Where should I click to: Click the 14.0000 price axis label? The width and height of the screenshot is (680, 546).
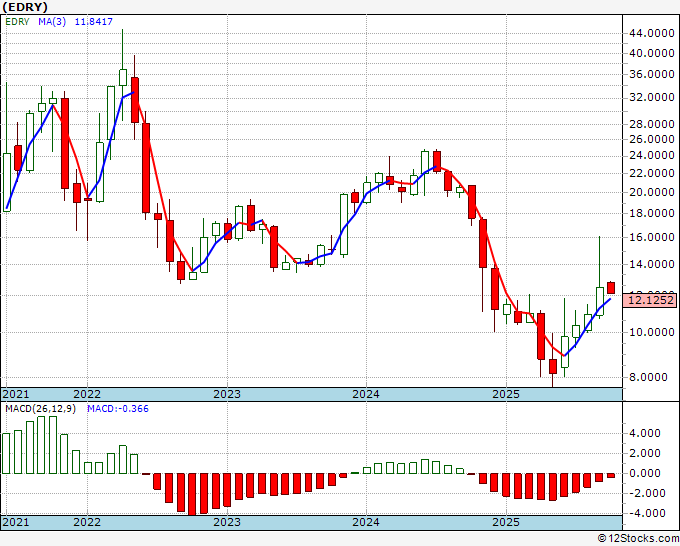pos(651,264)
